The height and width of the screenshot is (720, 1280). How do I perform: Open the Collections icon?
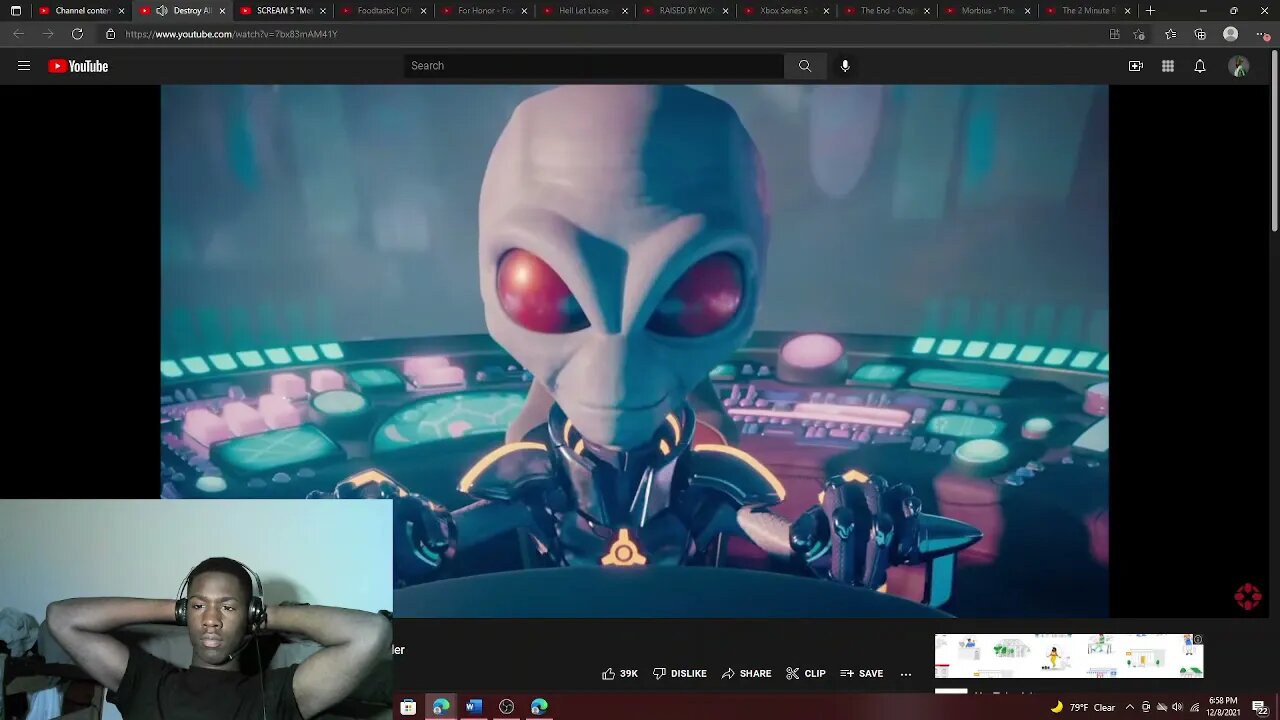click(x=1200, y=34)
